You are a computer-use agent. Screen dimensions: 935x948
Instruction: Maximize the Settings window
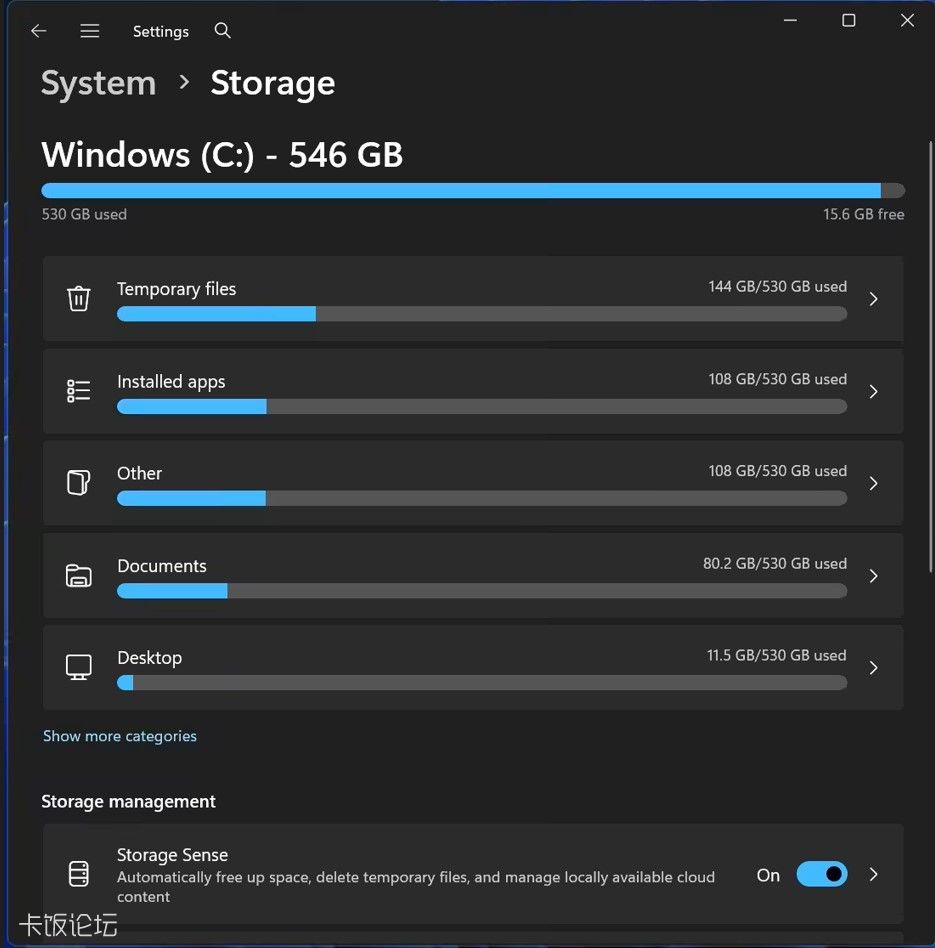point(848,21)
